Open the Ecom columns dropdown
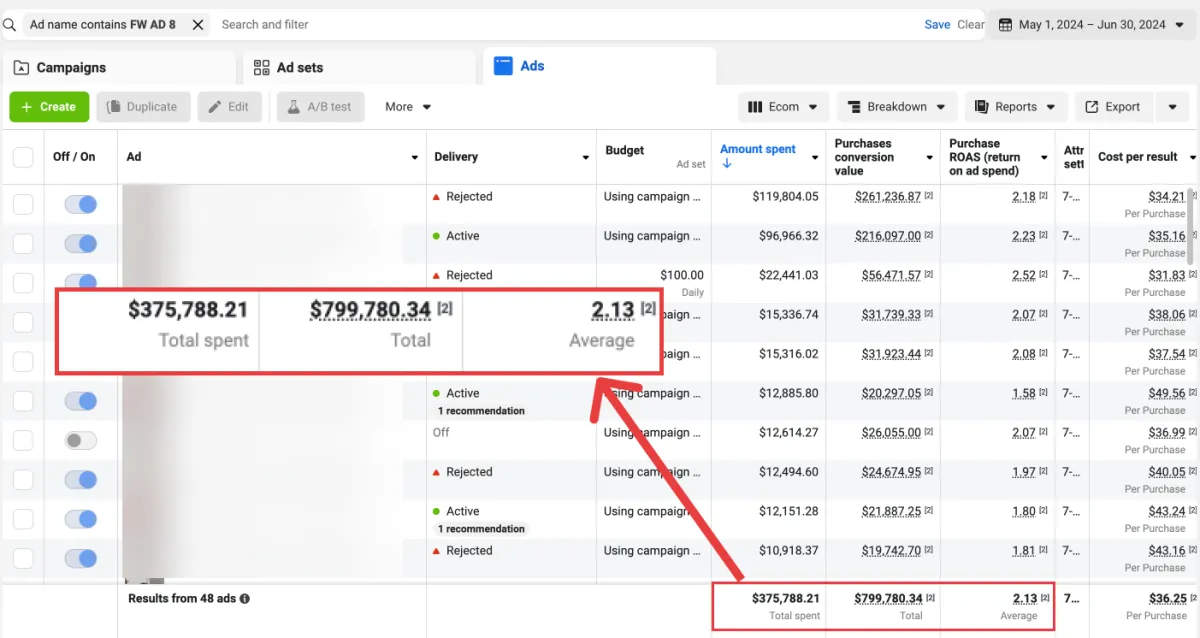The height and width of the screenshot is (638, 1200). (783, 107)
